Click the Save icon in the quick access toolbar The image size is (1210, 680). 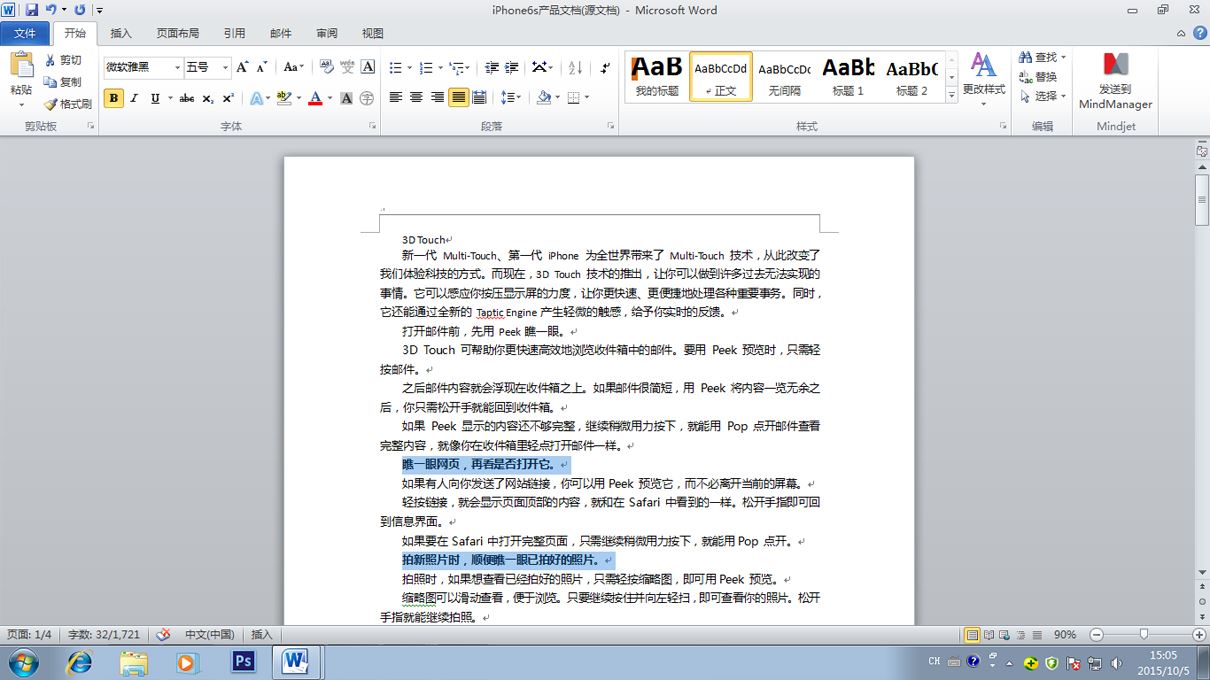[x=32, y=10]
